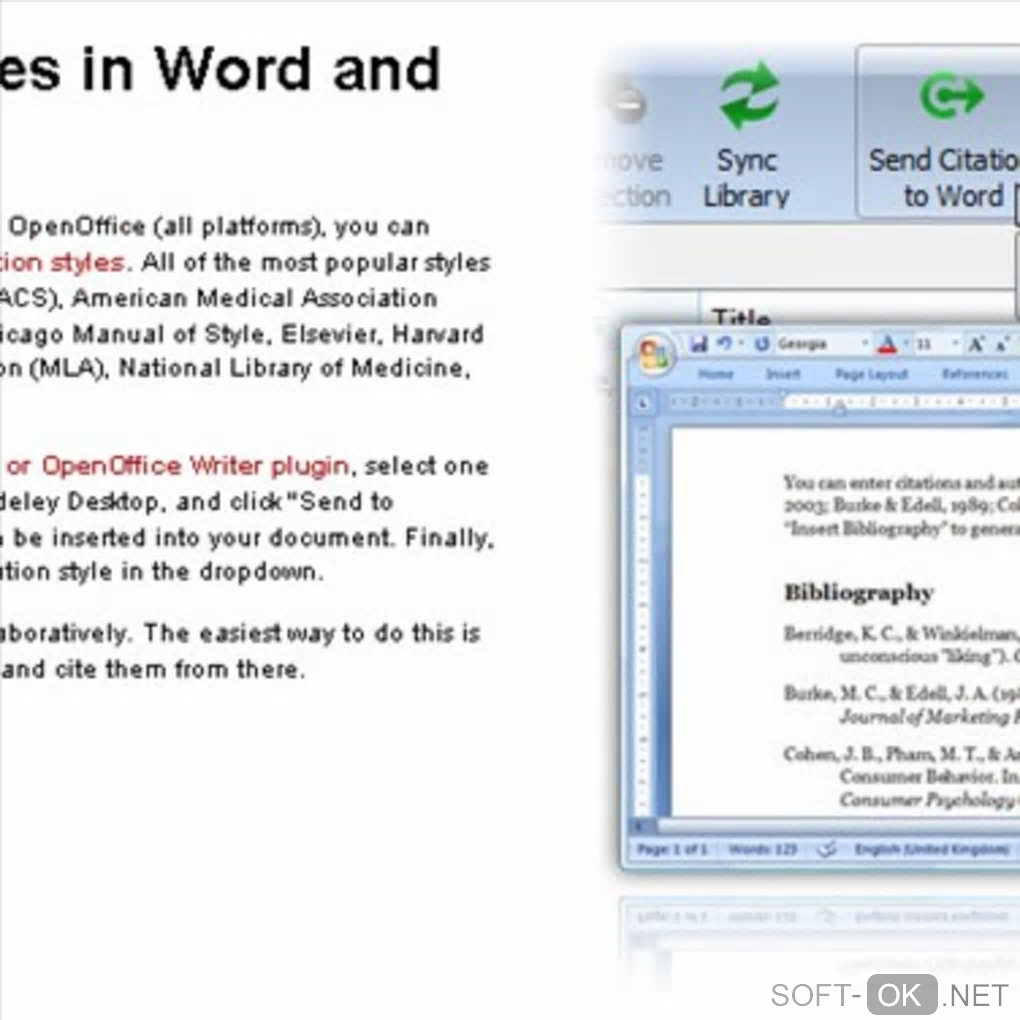Click the red "styles" link

(x=87, y=263)
